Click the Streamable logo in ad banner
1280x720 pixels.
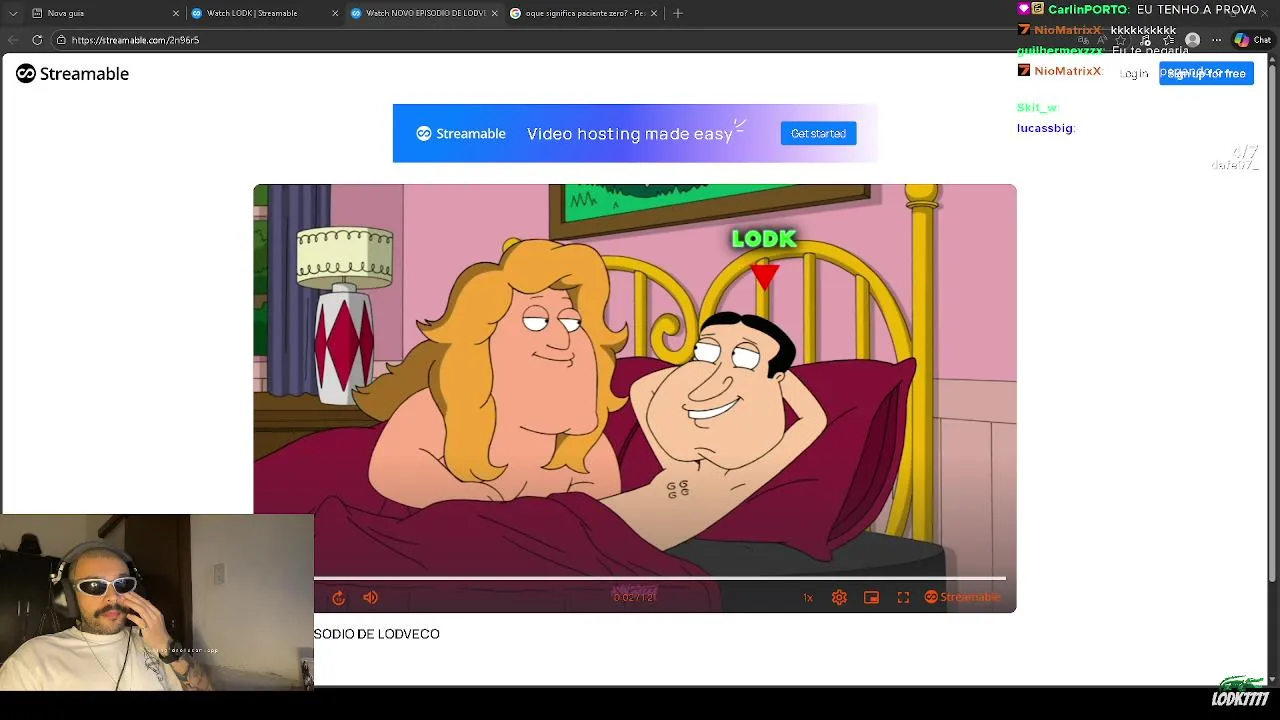(x=461, y=133)
